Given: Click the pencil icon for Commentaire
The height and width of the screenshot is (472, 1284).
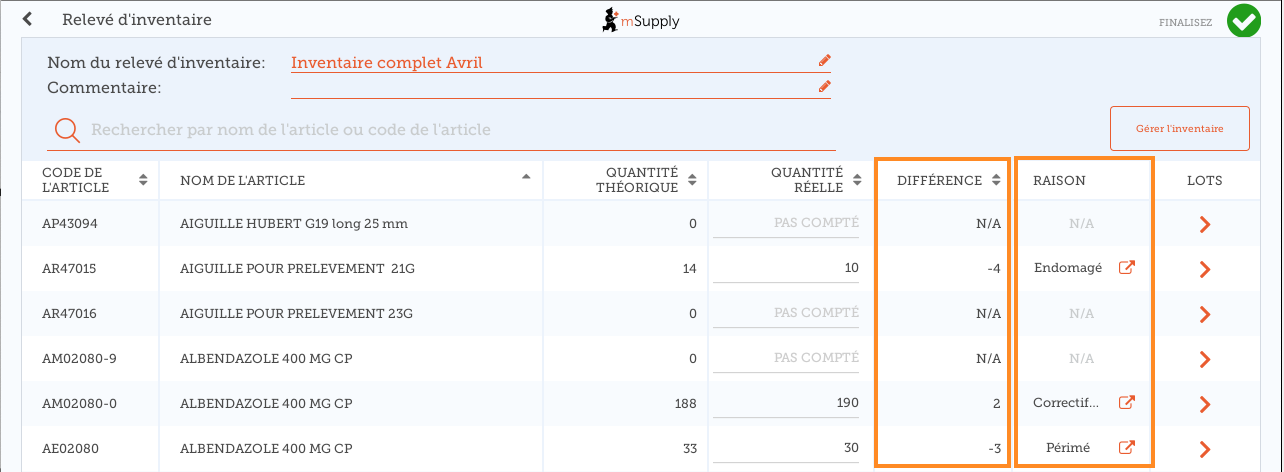Looking at the screenshot, I should pos(824,87).
